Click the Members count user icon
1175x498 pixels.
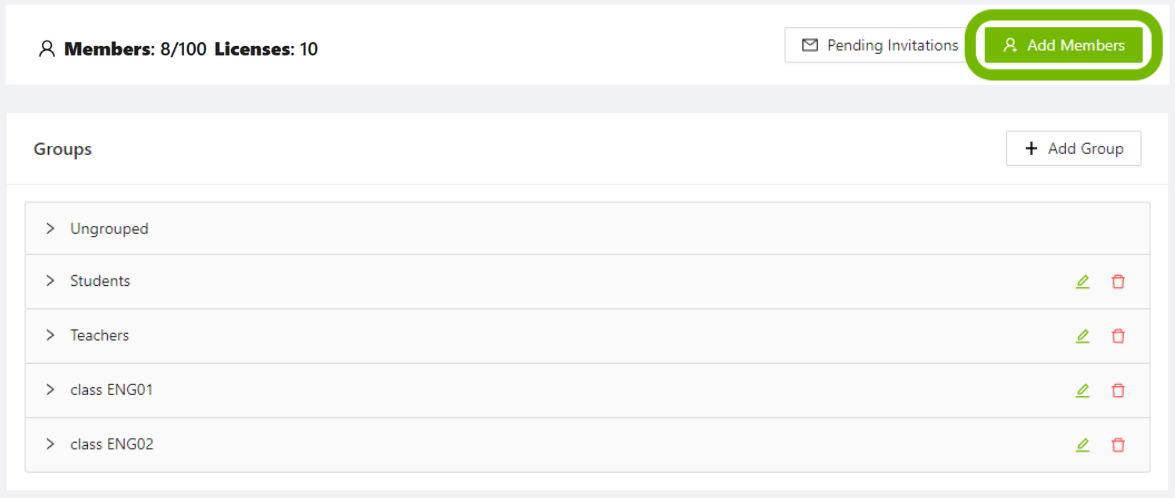(46, 49)
